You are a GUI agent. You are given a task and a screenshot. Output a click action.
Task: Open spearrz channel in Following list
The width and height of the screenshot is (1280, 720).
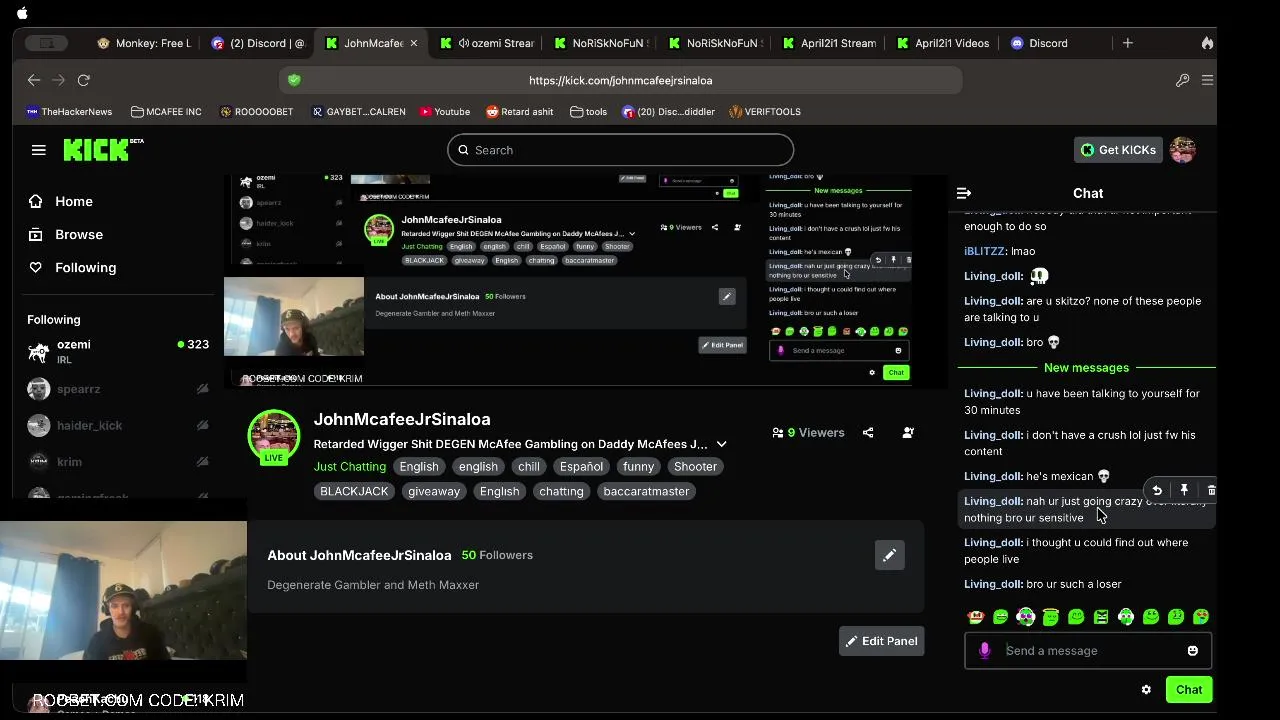pyautogui.click(x=118, y=389)
